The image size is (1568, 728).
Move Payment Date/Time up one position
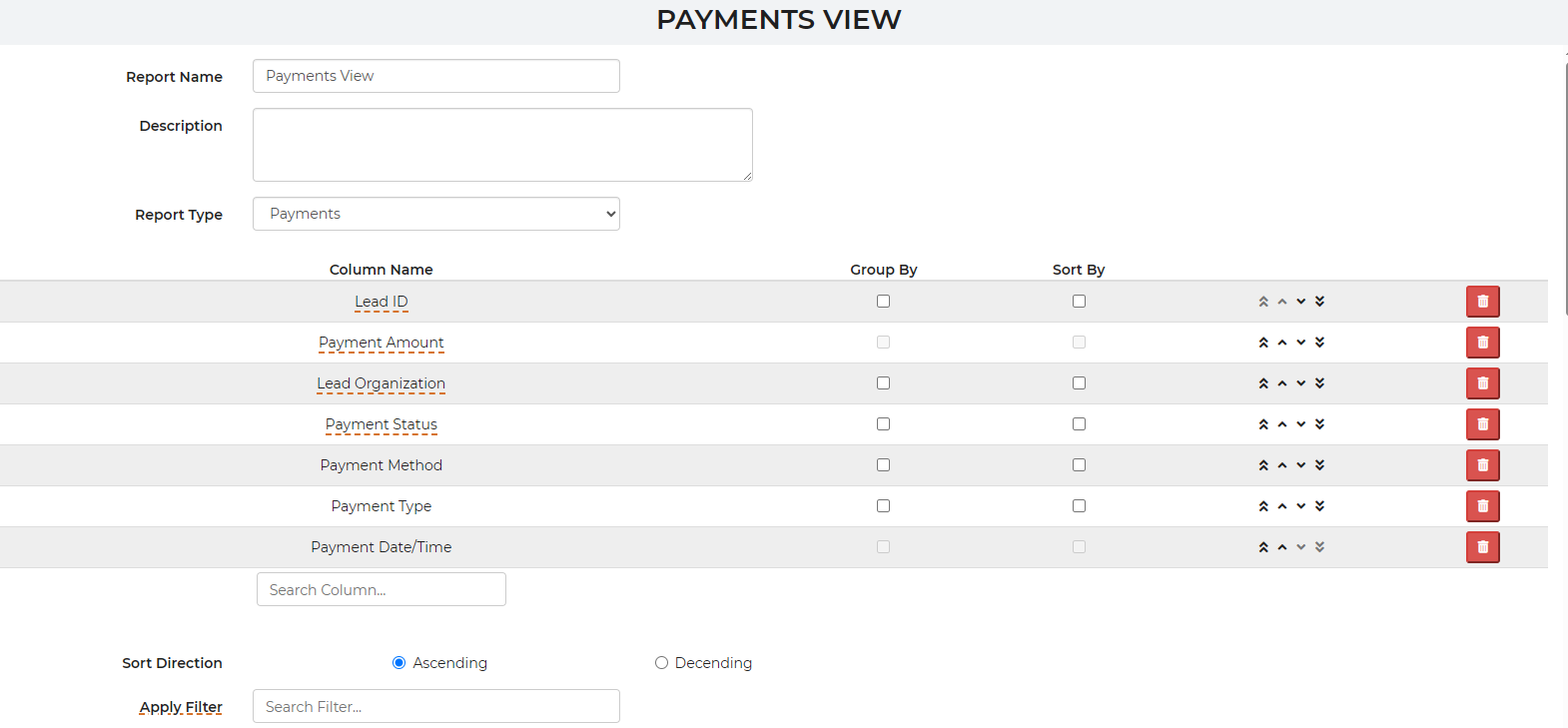coord(1282,547)
